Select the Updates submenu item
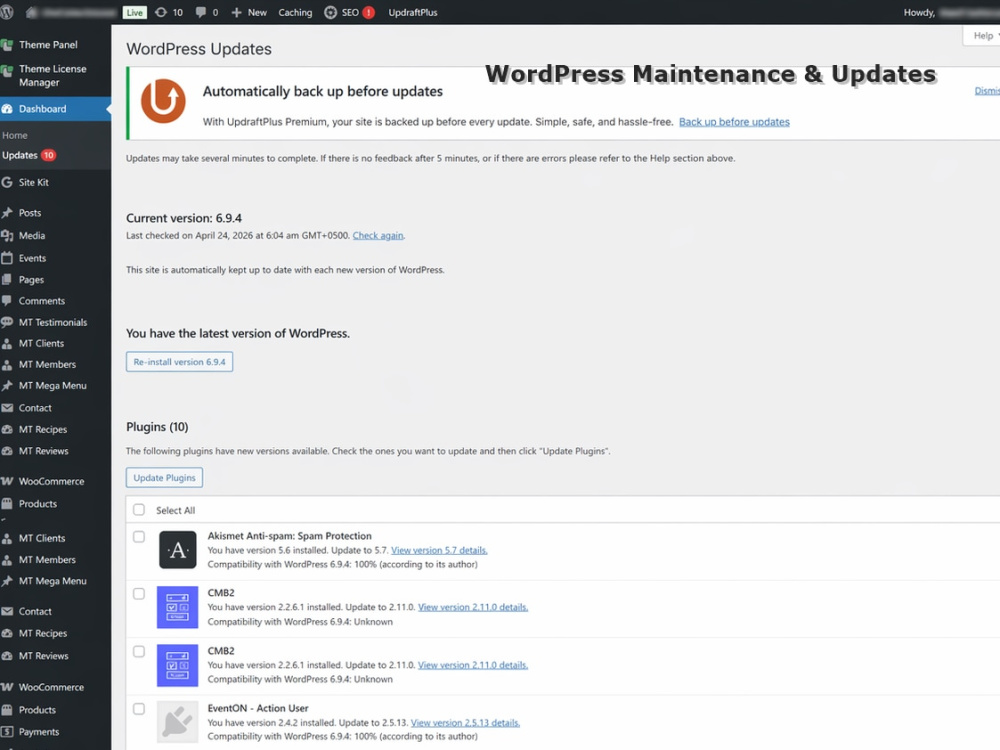This screenshot has height=750, width=1000. pyautogui.click(x=20, y=155)
